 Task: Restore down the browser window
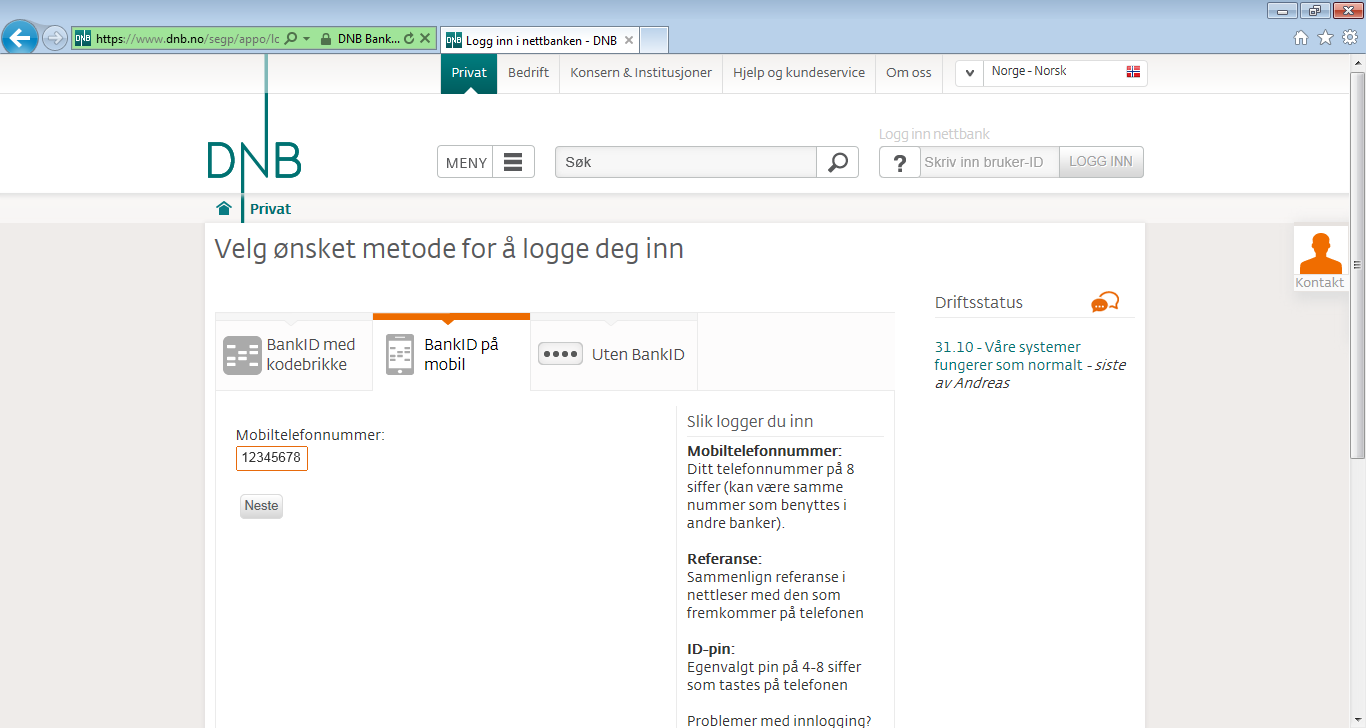coord(1314,10)
